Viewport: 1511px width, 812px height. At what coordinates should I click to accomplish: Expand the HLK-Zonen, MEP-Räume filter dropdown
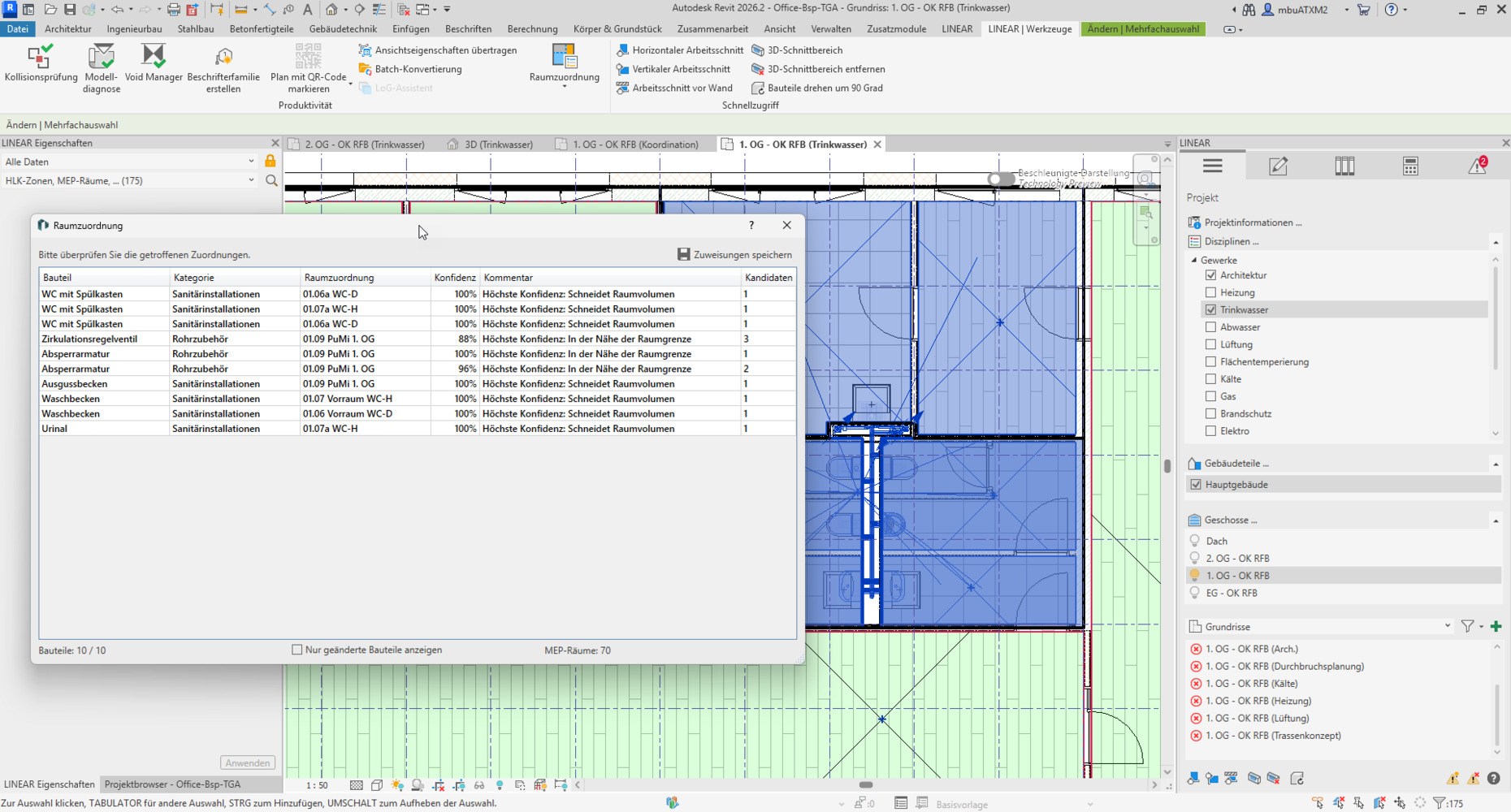click(x=129, y=180)
